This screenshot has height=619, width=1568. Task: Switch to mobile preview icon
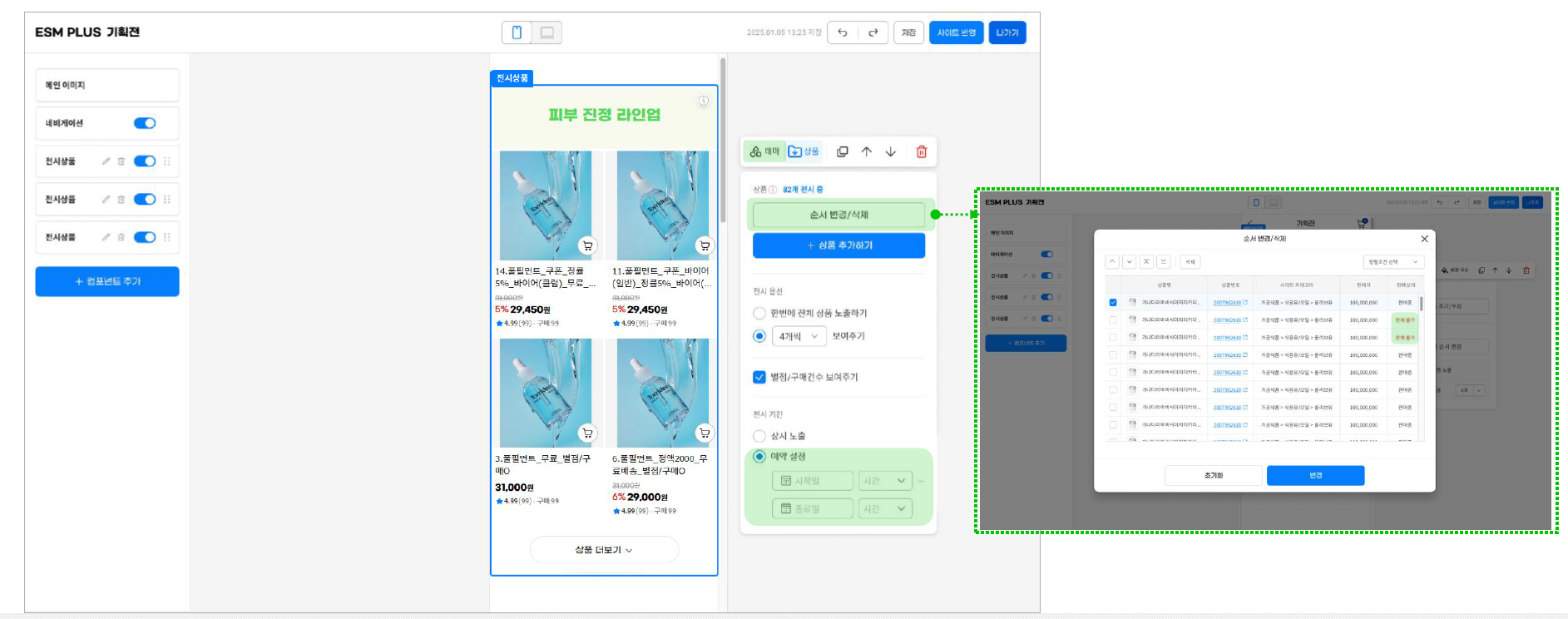pos(517,32)
